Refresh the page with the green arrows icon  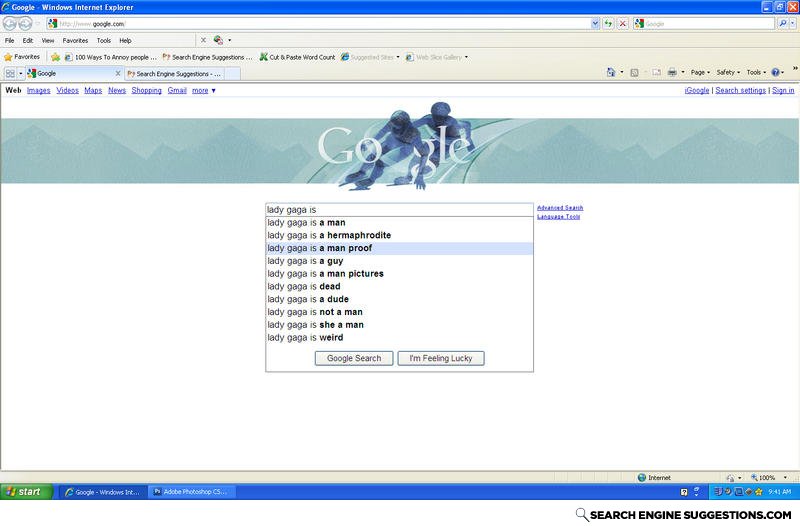coord(608,23)
